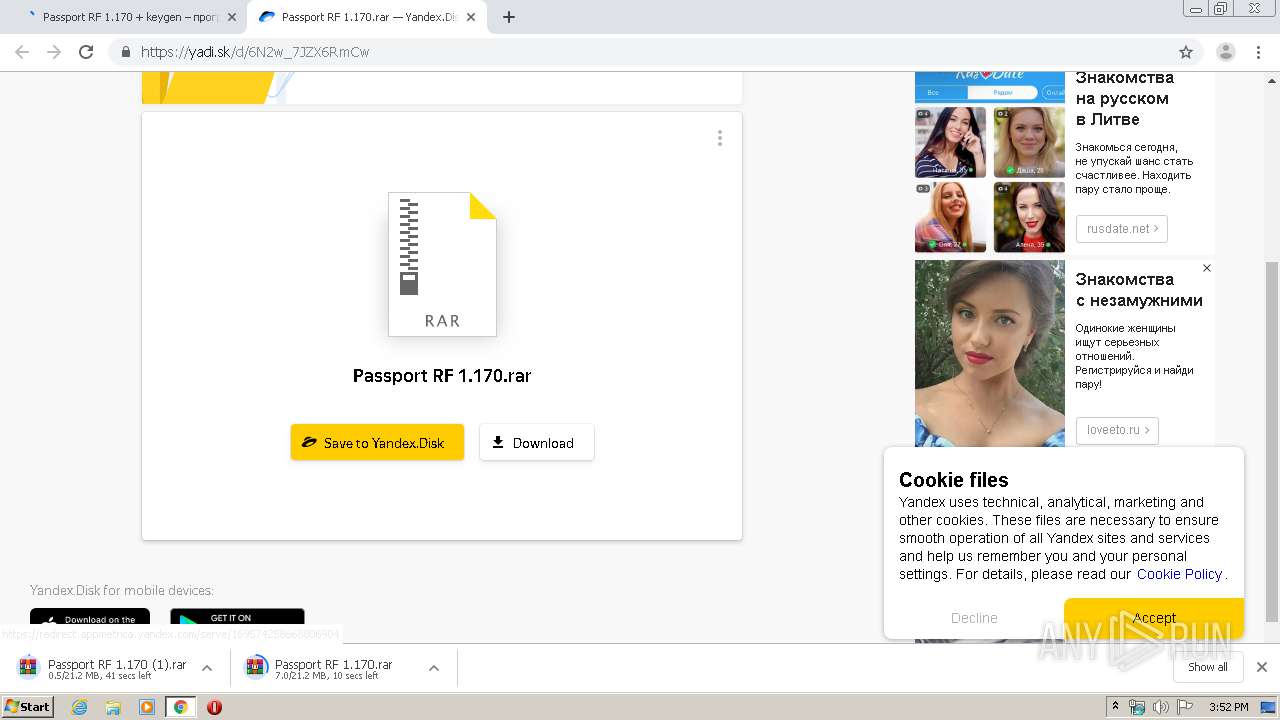Reload the Yandex.Disk page
Image resolution: width=1280 pixels, height=720 pixels.
86,52
